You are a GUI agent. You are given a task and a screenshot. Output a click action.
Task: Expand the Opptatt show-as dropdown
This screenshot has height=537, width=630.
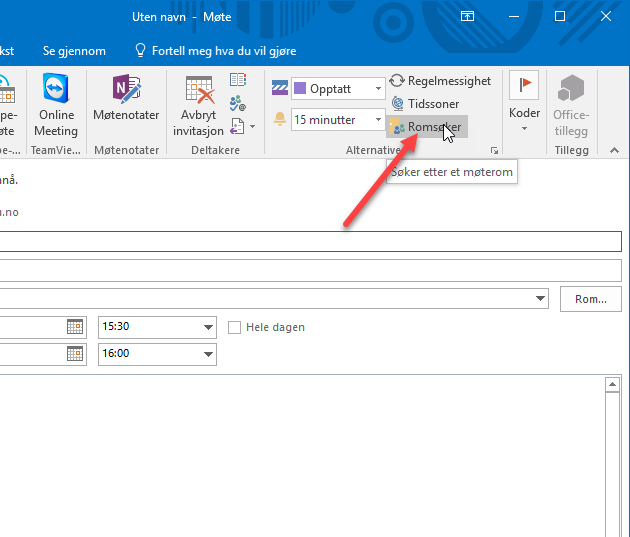[x=378, y=89]
